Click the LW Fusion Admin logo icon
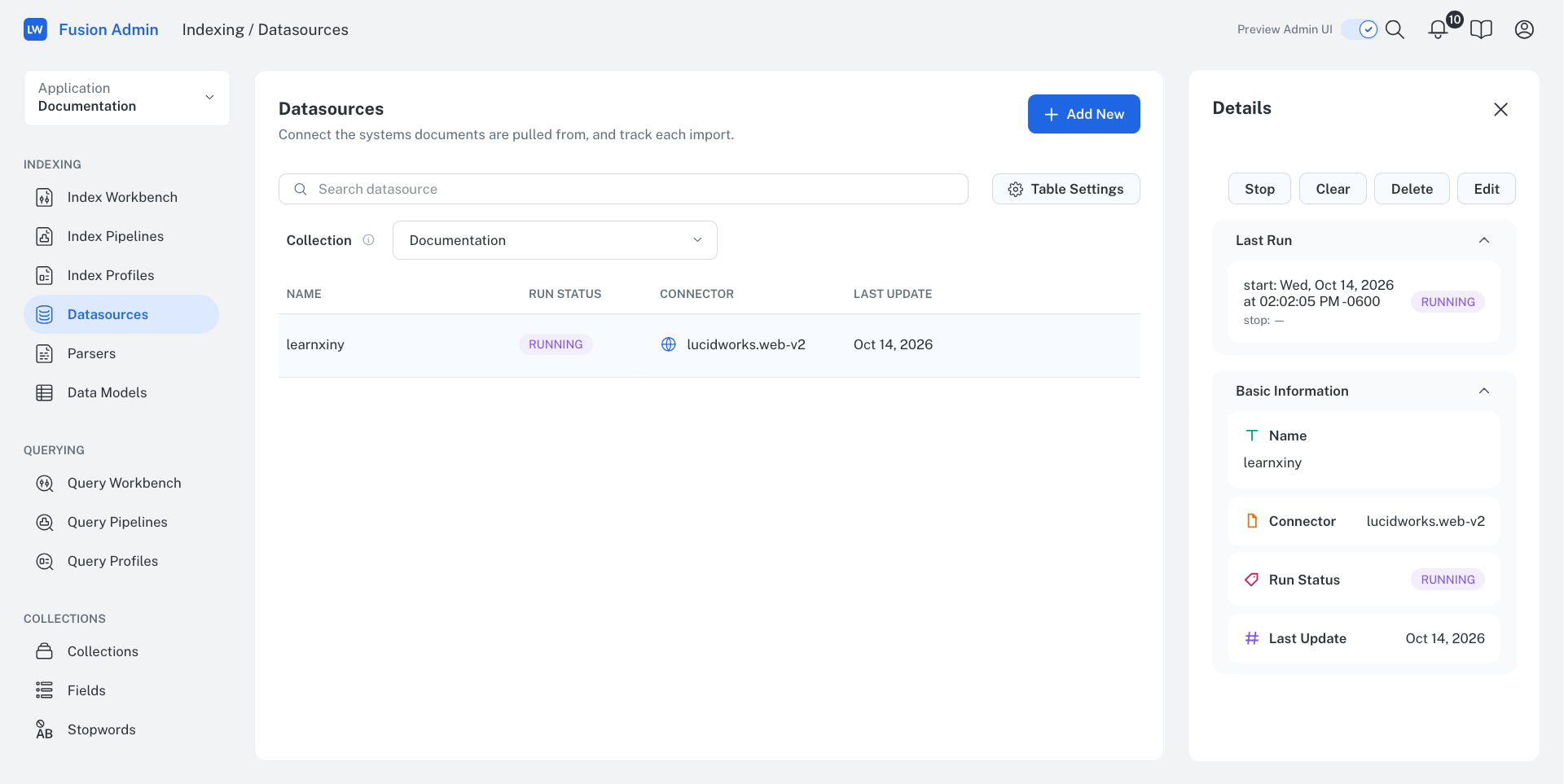The width and height of the screenshot is (1564, 784). point(35,29)
